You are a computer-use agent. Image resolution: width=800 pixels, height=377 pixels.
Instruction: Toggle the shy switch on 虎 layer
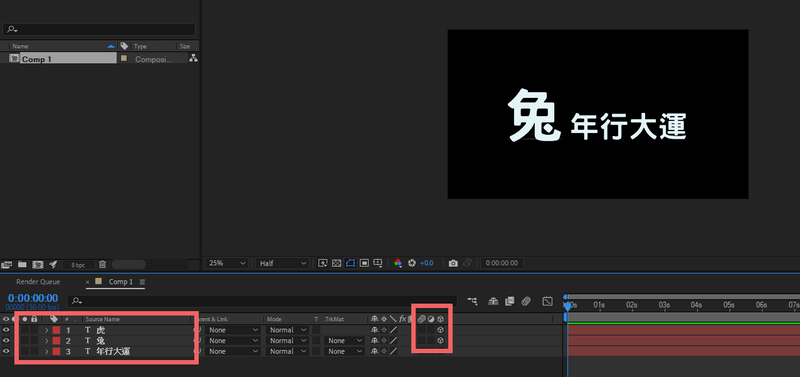374,330
